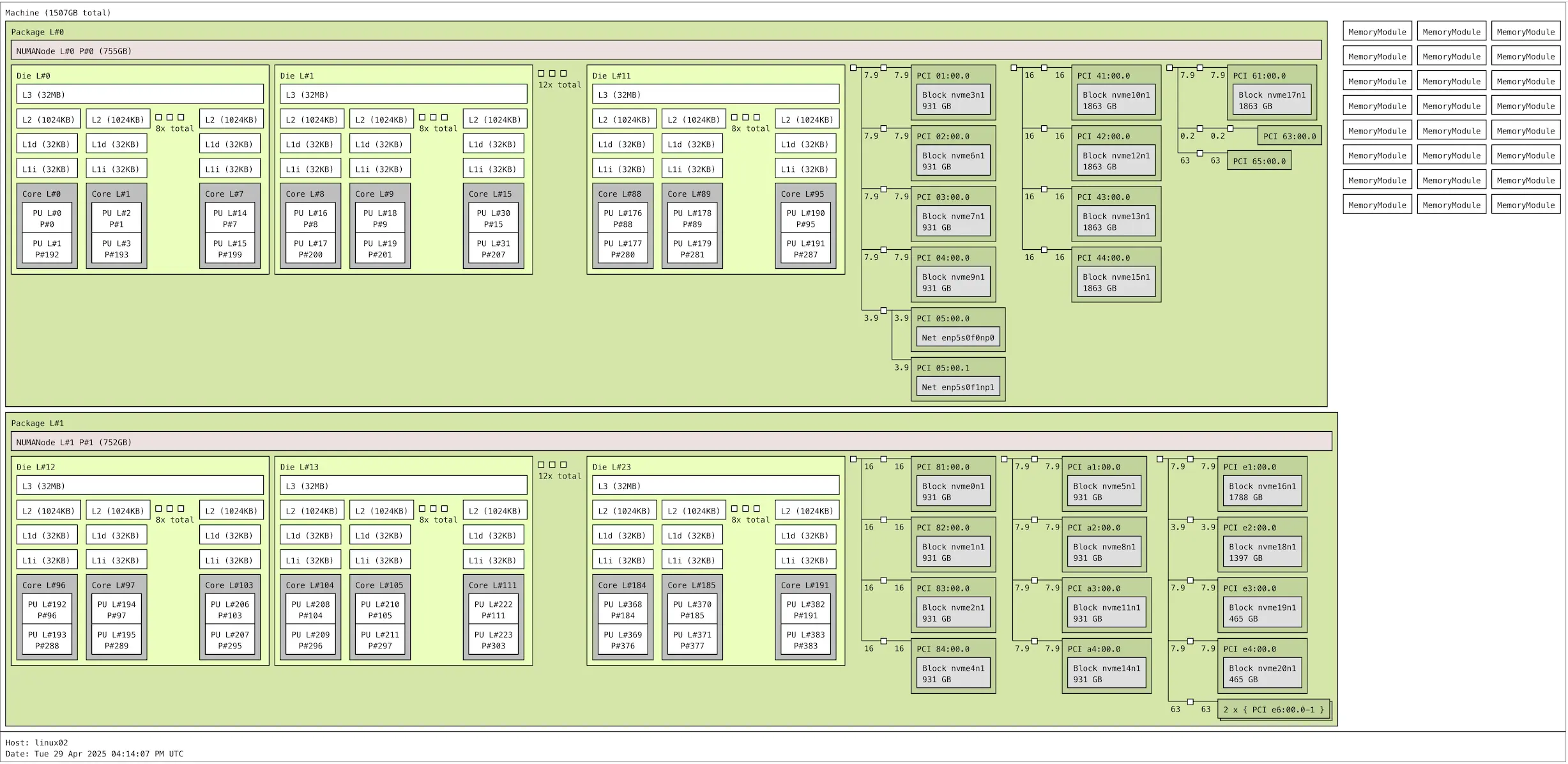The width and height of the screenshot is (1568, 764).
Task: Click the PCI 63:00.0 box
Action: point(1290,136)
